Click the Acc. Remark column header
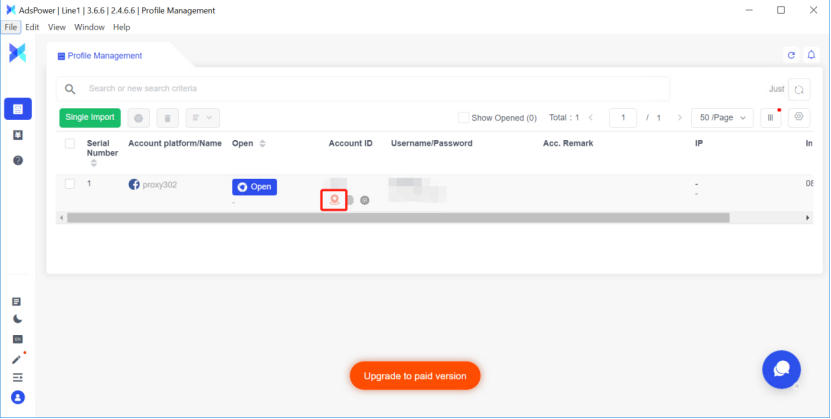831x419 pixels. 568,144
